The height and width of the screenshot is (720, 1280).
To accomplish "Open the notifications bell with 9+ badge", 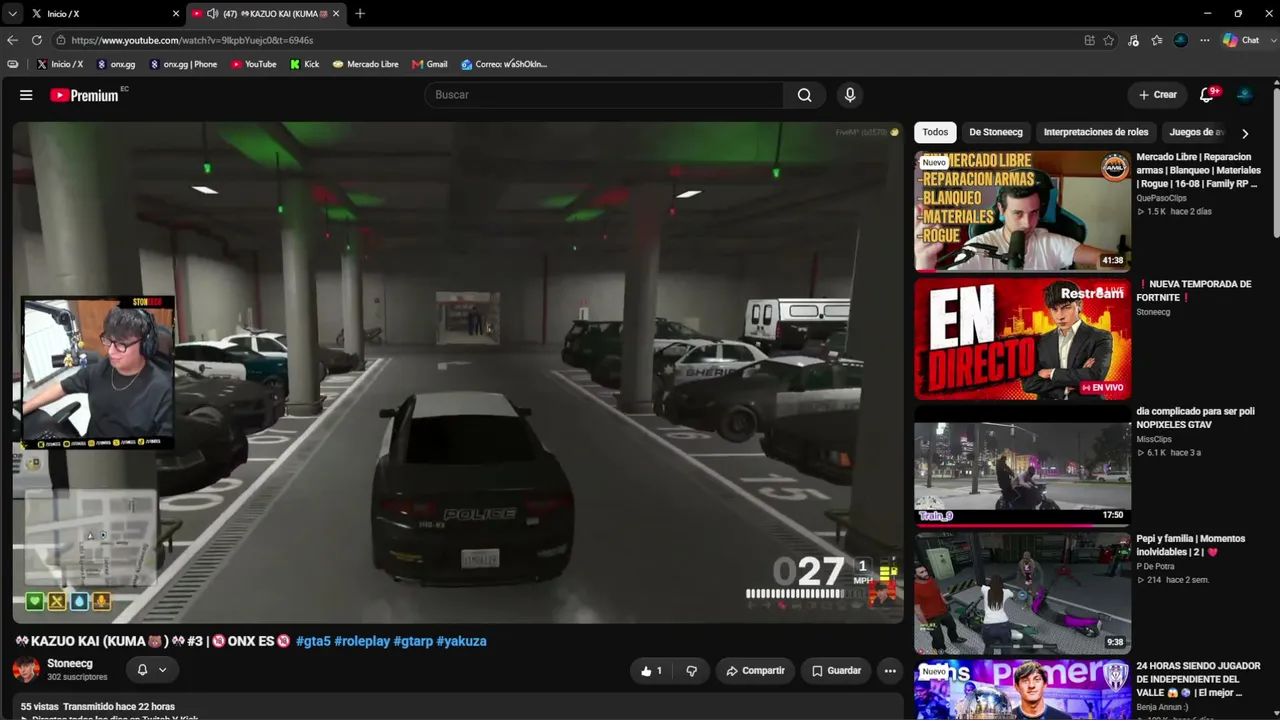I will [x=1207, y=95].
